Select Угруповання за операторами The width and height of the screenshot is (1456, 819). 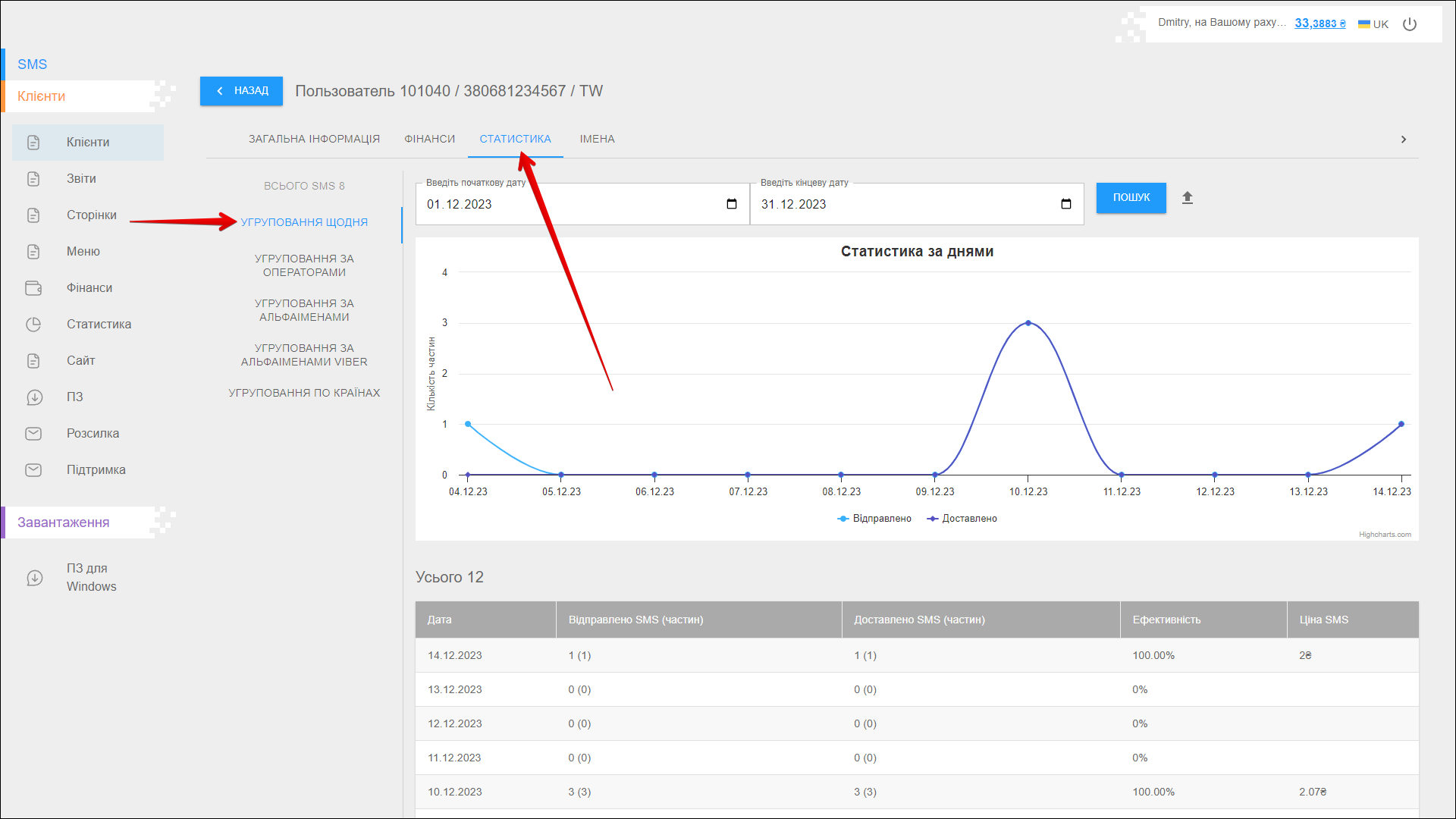(x=304, y=265)
